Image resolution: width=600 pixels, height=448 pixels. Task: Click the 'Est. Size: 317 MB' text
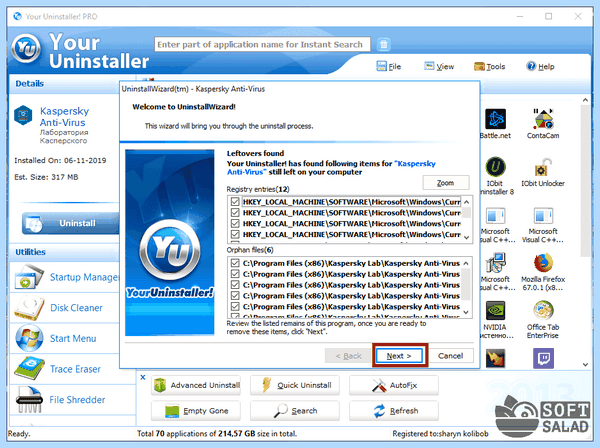[46, 177]
